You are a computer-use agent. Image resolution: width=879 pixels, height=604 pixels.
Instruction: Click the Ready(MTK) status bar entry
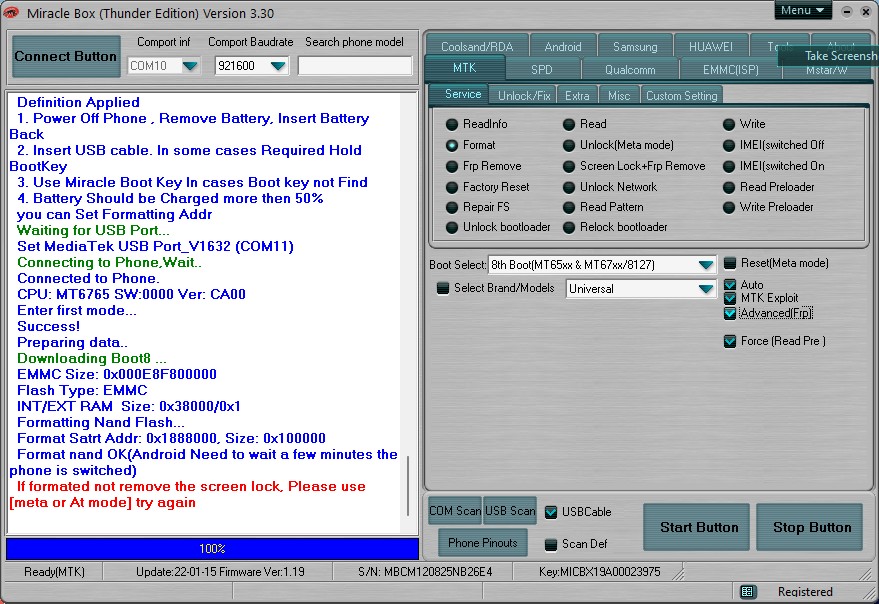click(x=54, y=572)
